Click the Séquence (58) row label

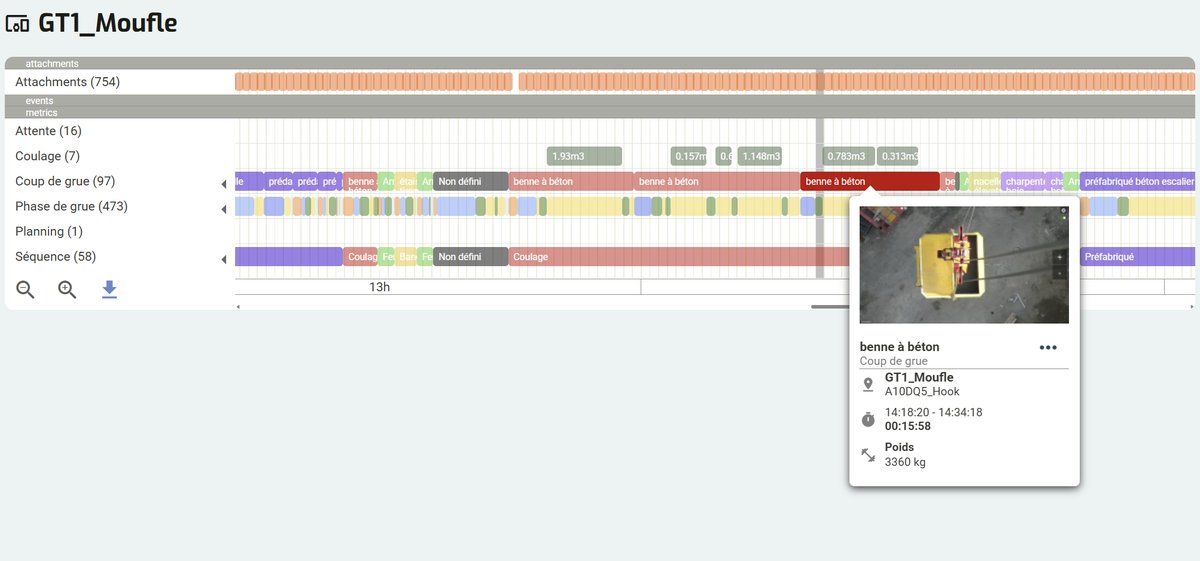click(55, 256)
